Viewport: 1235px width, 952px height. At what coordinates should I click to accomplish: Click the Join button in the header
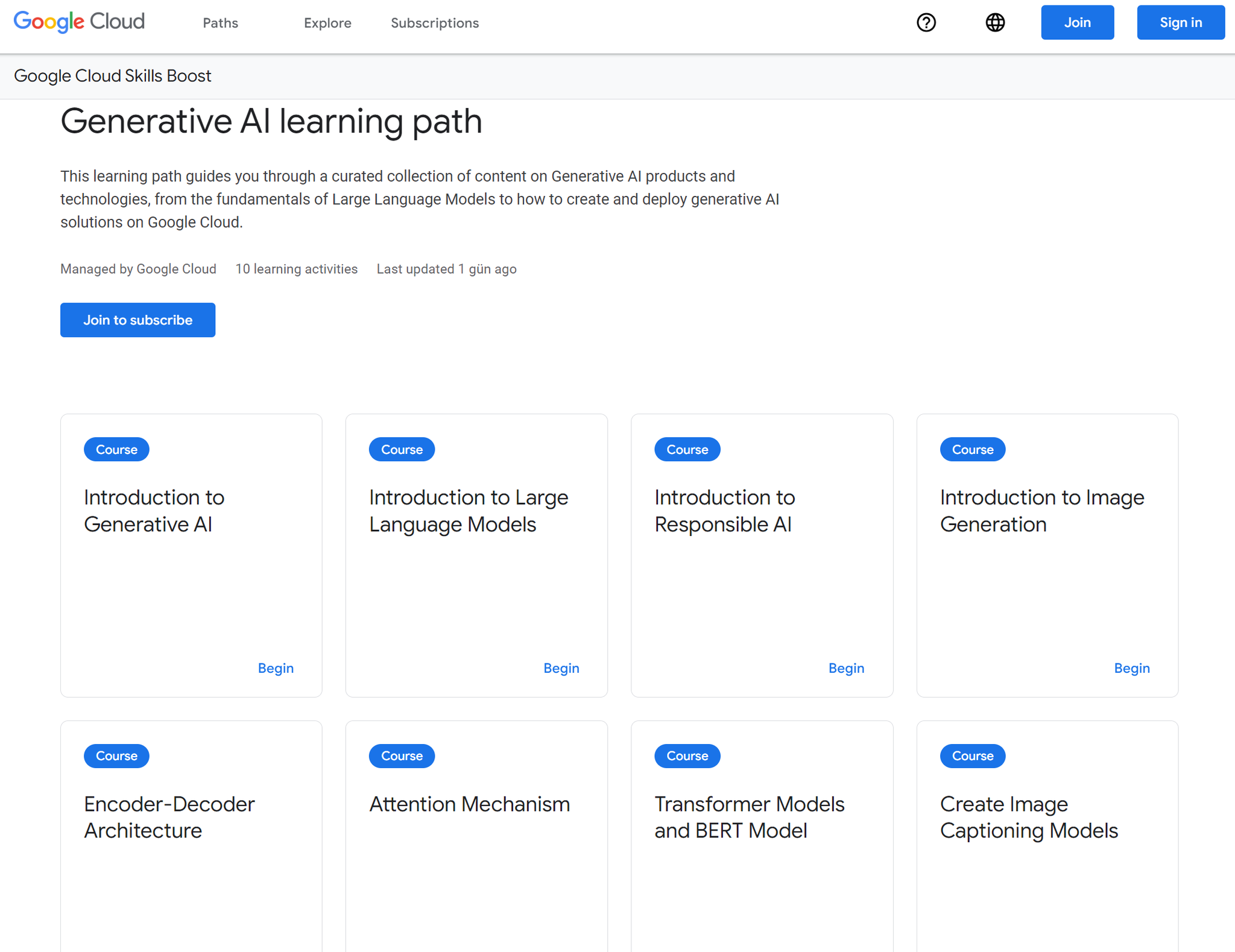click(1077, 22)
